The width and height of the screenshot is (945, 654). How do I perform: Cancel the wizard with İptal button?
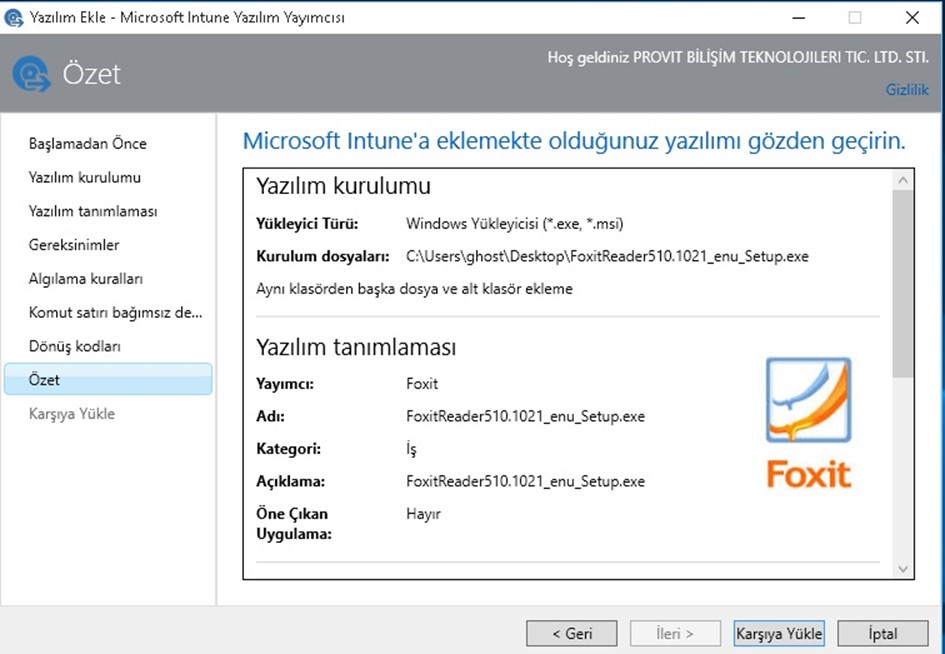(x=883, y=634)
